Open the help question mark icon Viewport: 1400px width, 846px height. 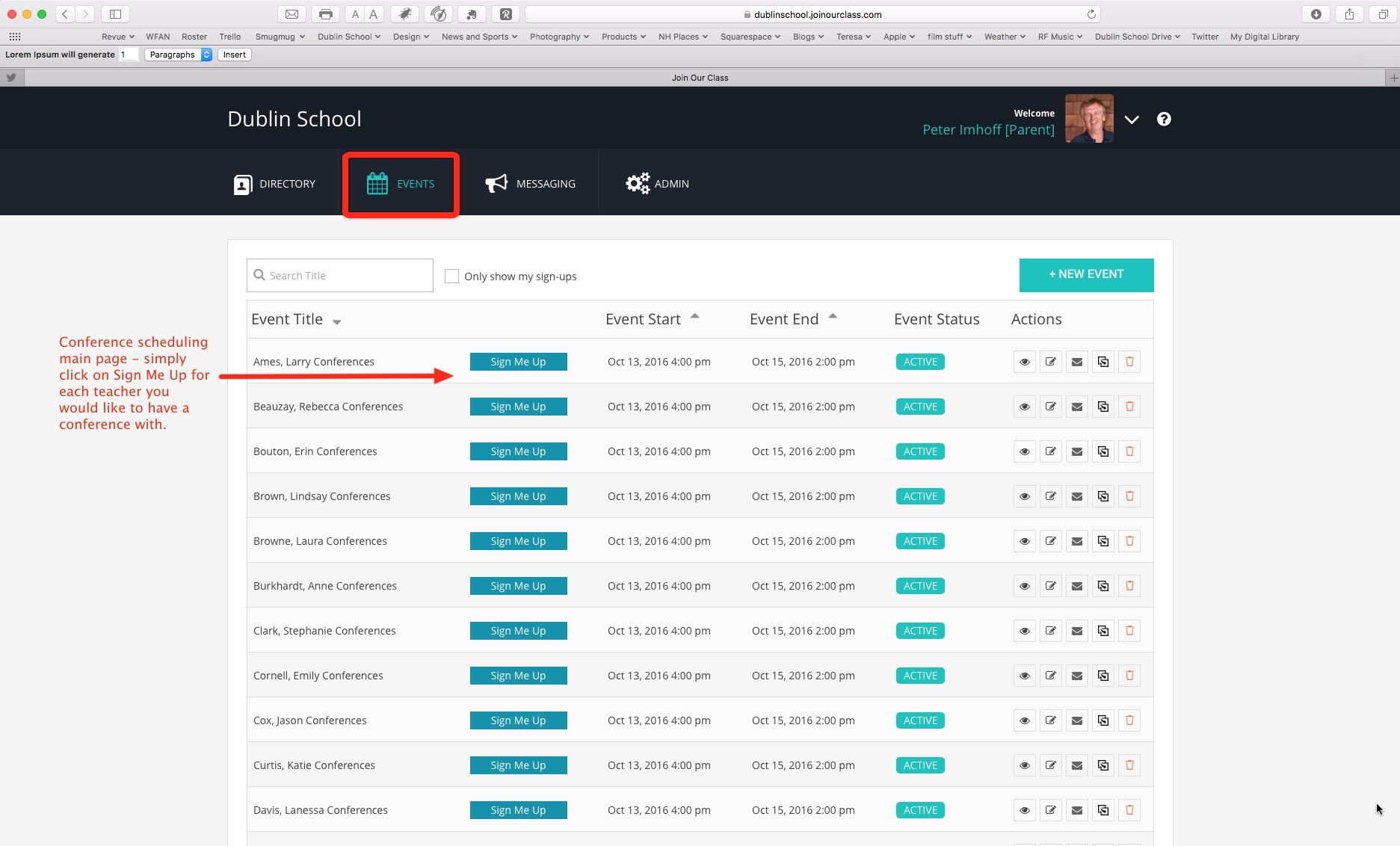click(x=1164, y=119)
